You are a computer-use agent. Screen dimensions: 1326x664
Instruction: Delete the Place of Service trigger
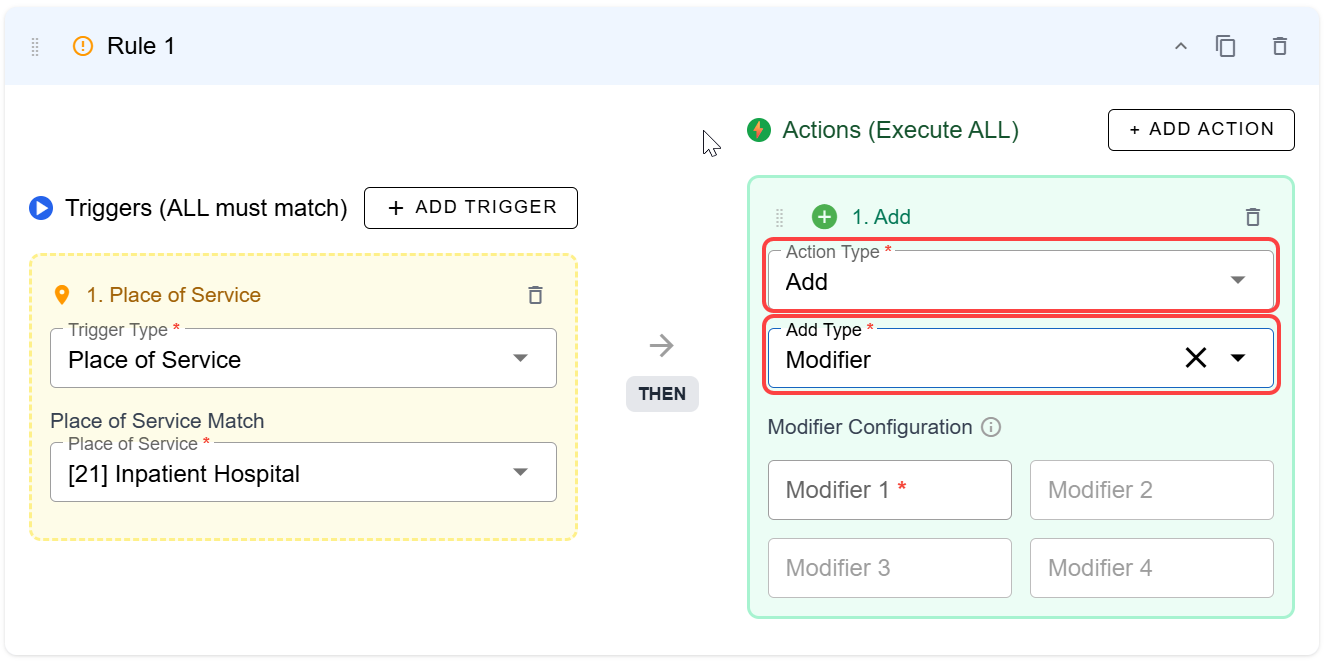pos(535,295)
